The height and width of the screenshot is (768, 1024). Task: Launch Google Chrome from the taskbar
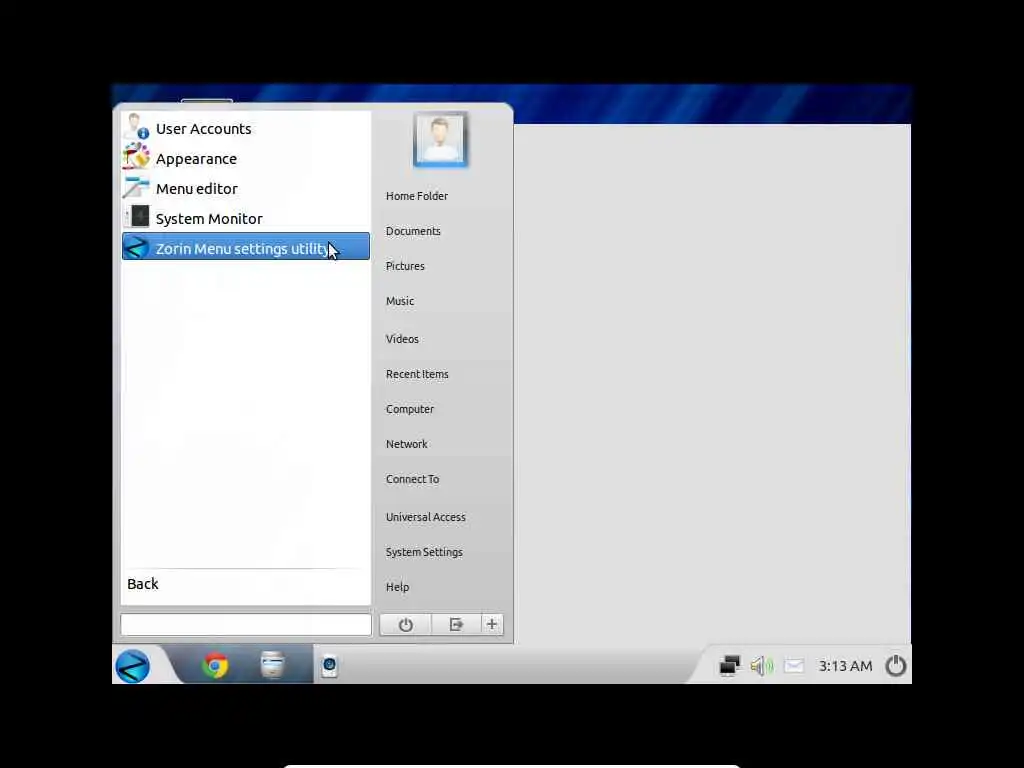215,666
